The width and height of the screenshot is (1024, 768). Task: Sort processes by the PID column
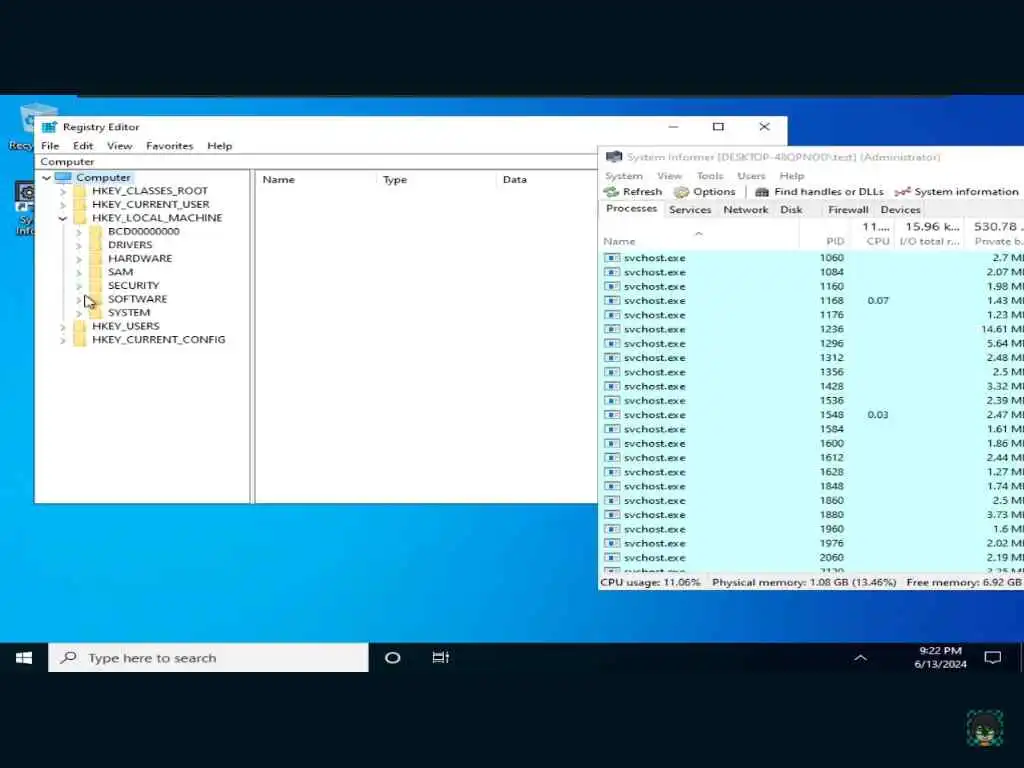(825, 241)
